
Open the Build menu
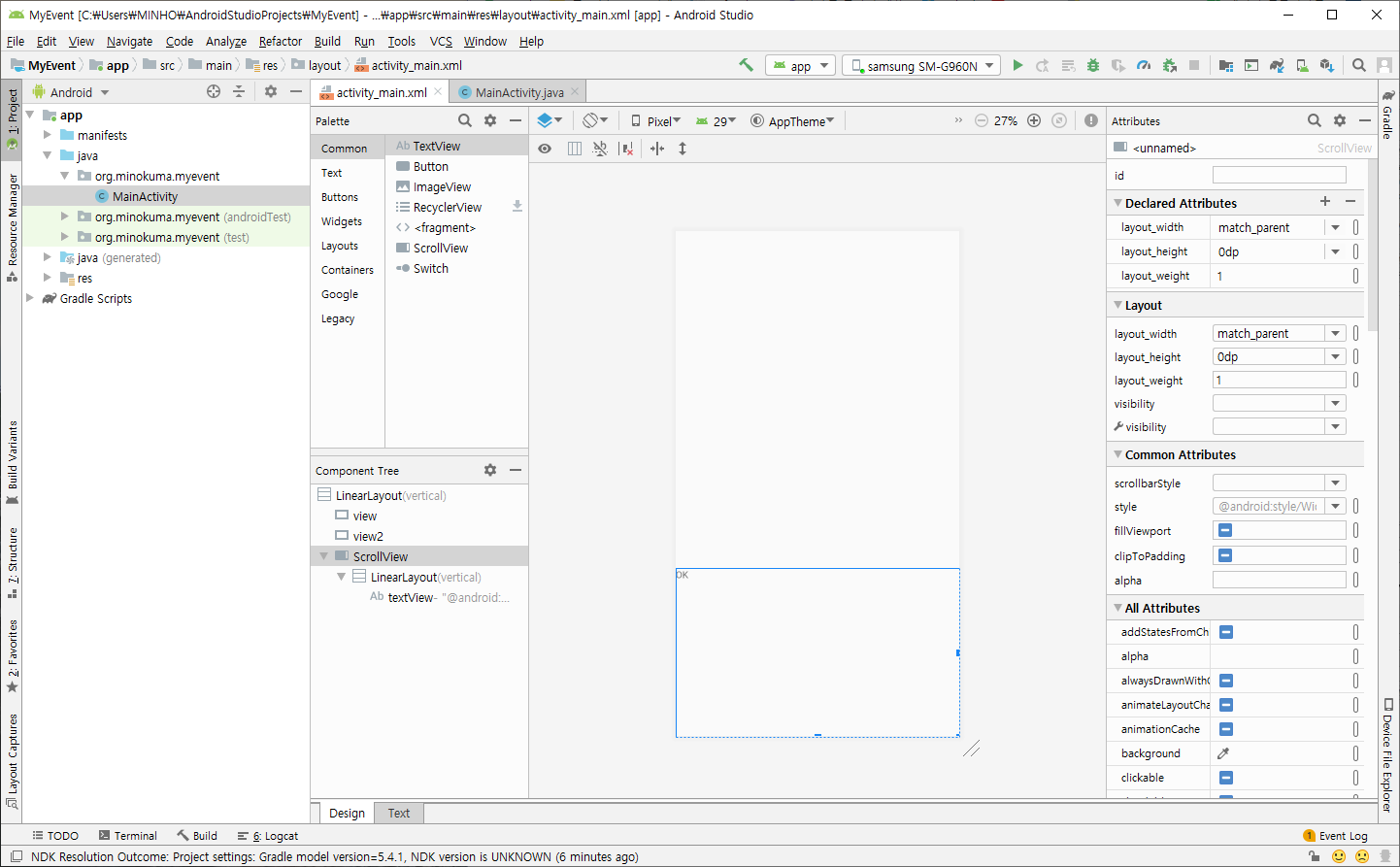327,41
